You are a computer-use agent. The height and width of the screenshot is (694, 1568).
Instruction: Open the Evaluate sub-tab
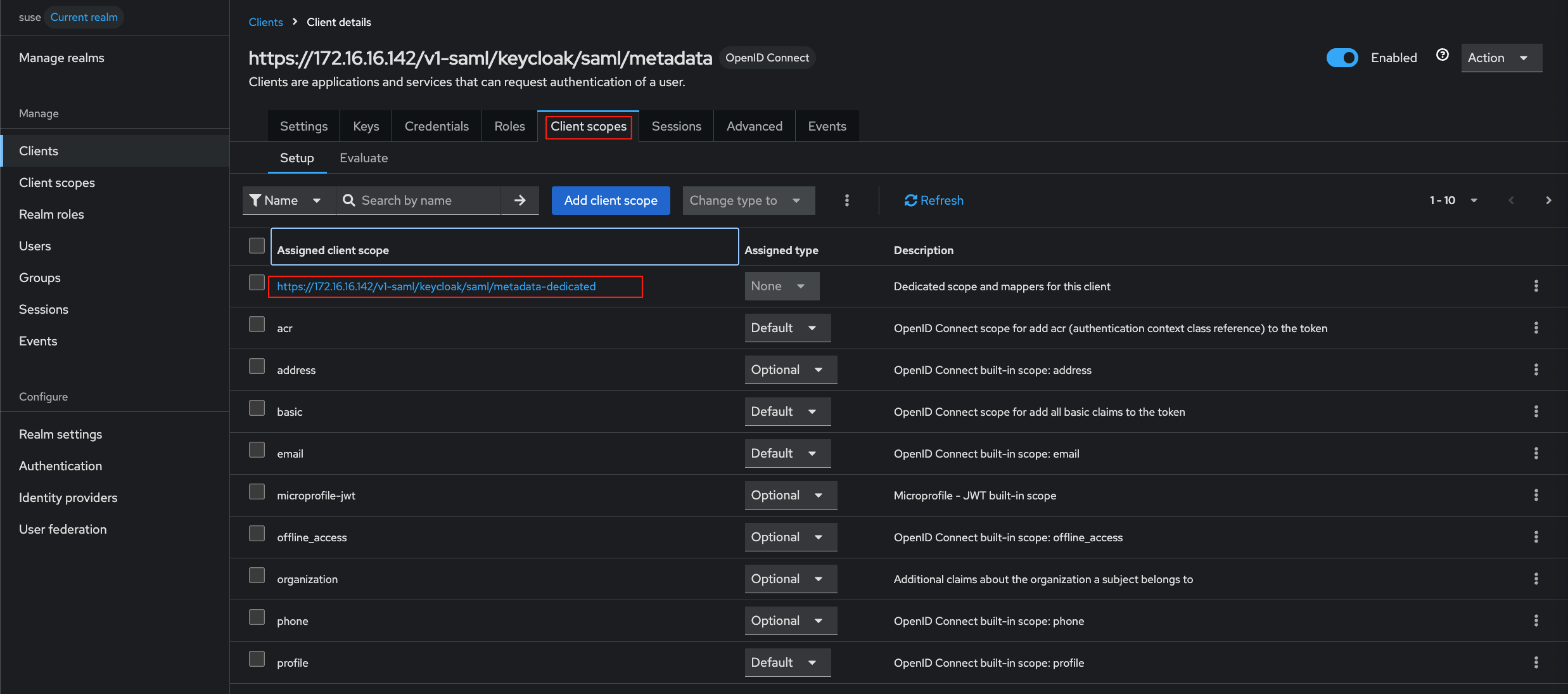tap(364, 158)
